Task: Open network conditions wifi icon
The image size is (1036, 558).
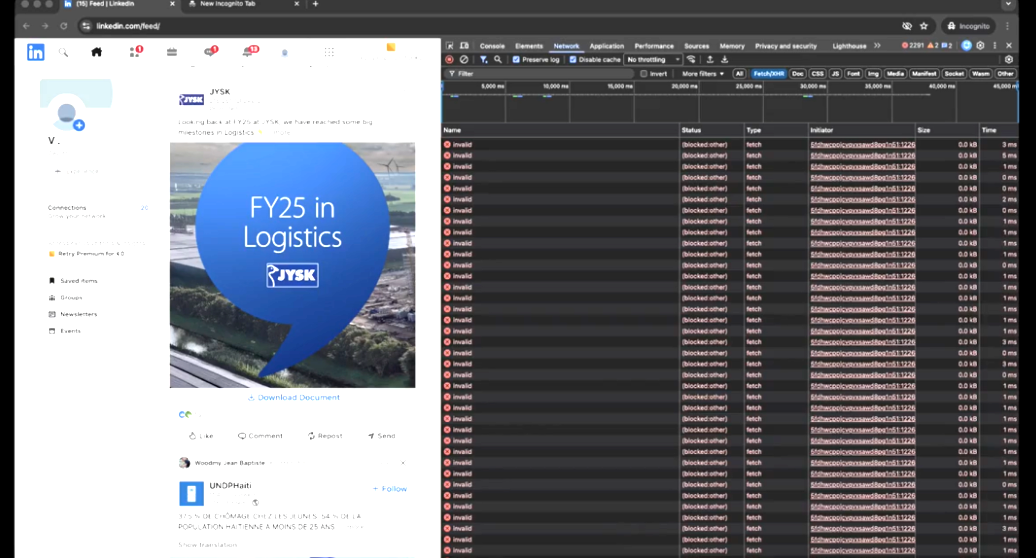Action: [x=691, y=59]
